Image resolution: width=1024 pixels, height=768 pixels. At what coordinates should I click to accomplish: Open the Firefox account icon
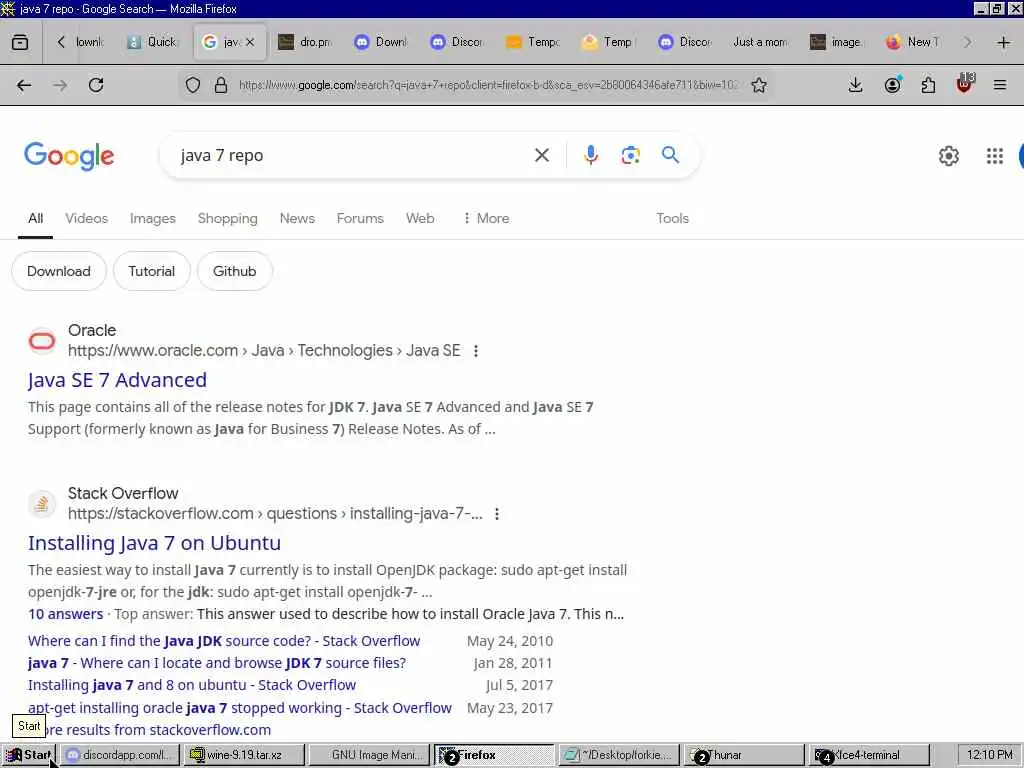(892, 85)
